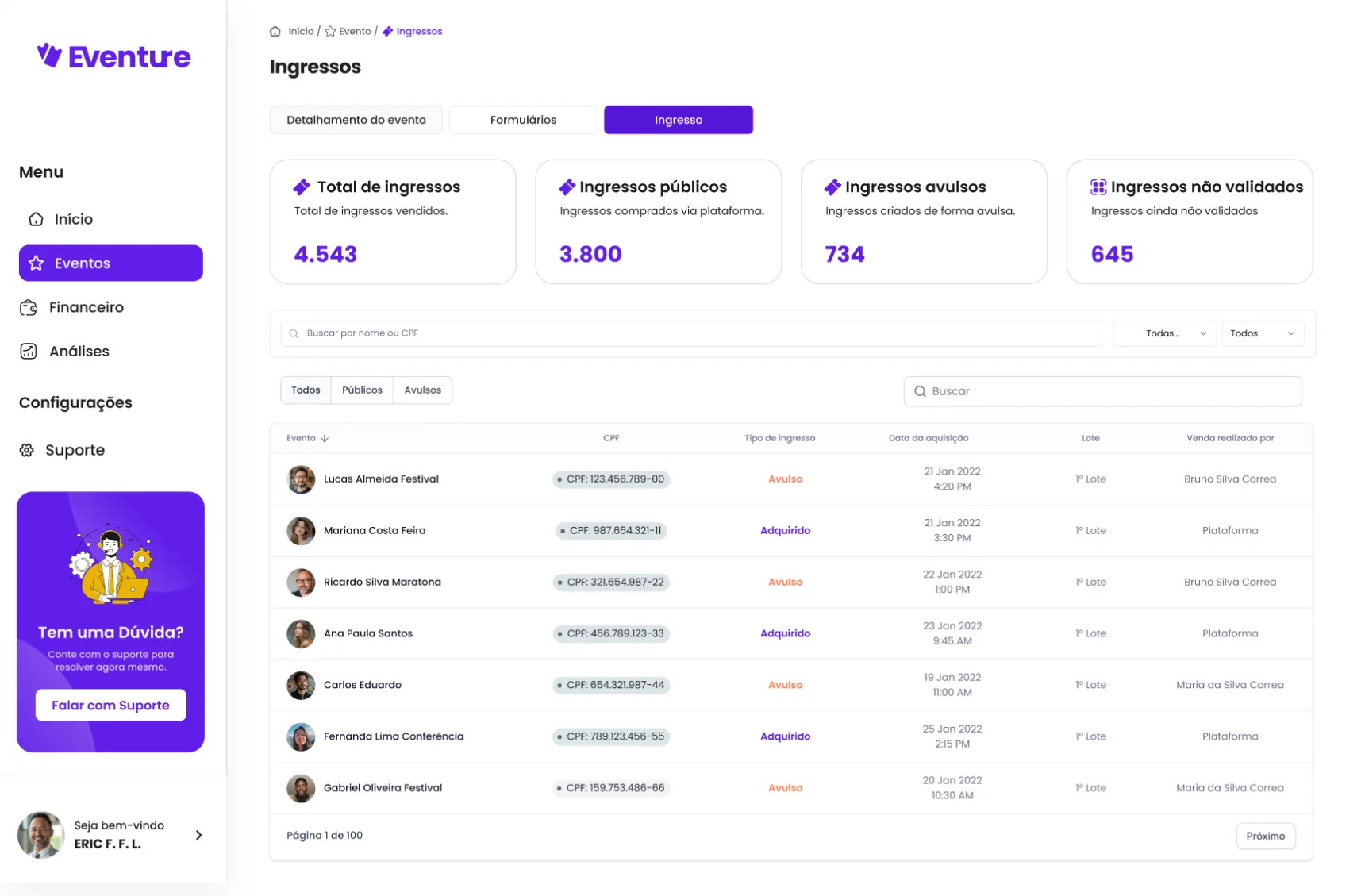
Task: Click the Ingressos não validados grid icon
Action: pyautogui.click(x=1098, y=187)
